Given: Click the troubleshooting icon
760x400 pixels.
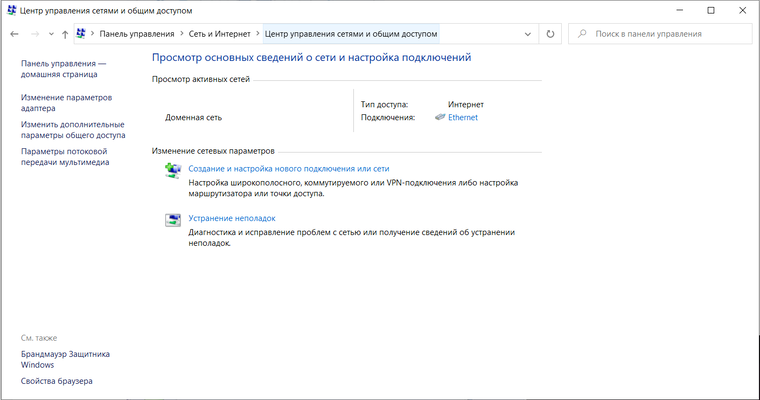Looking at the screenshot, I should [173, 219].
